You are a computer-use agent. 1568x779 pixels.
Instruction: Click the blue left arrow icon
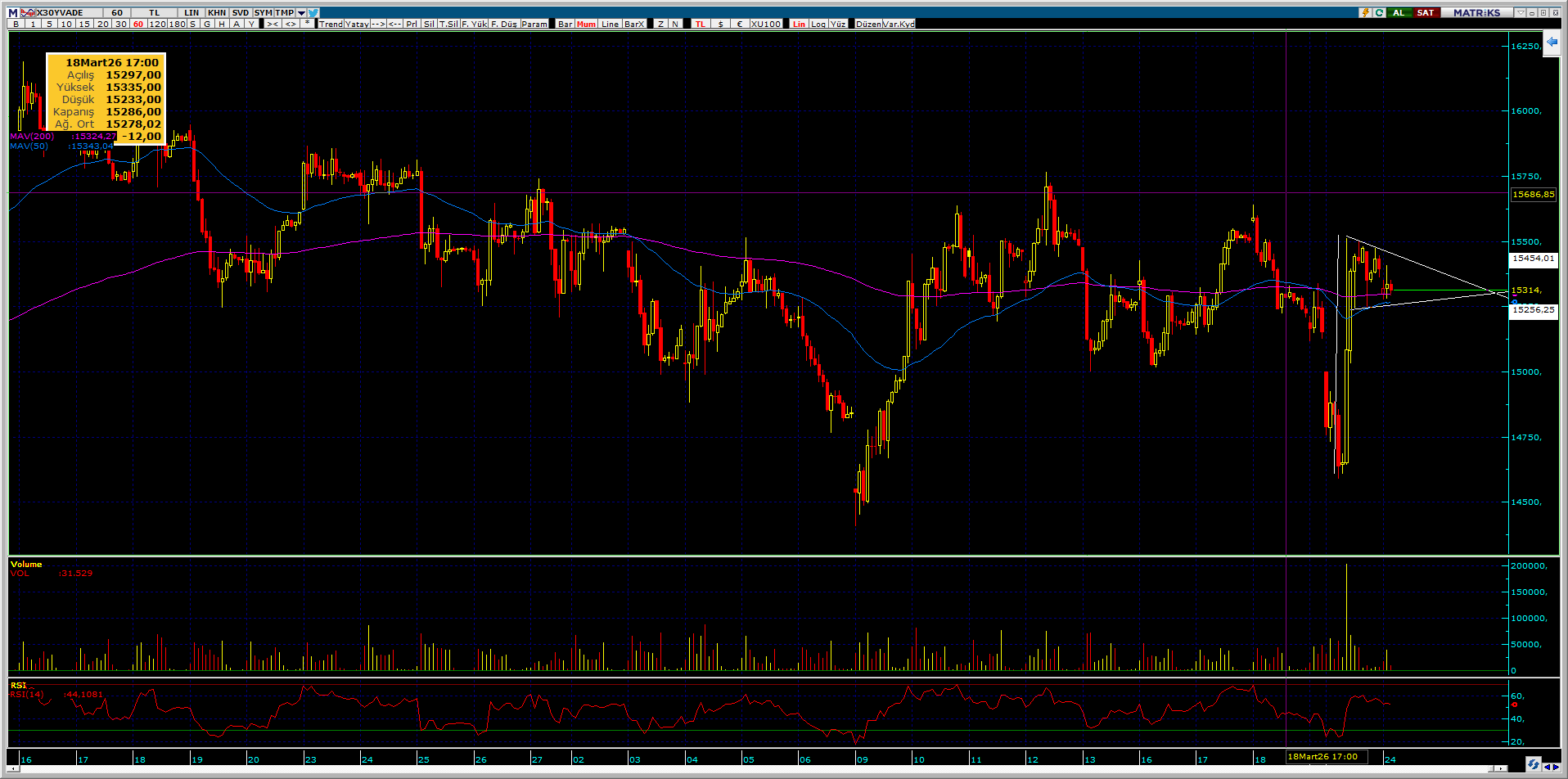[x=1552, y=43]
